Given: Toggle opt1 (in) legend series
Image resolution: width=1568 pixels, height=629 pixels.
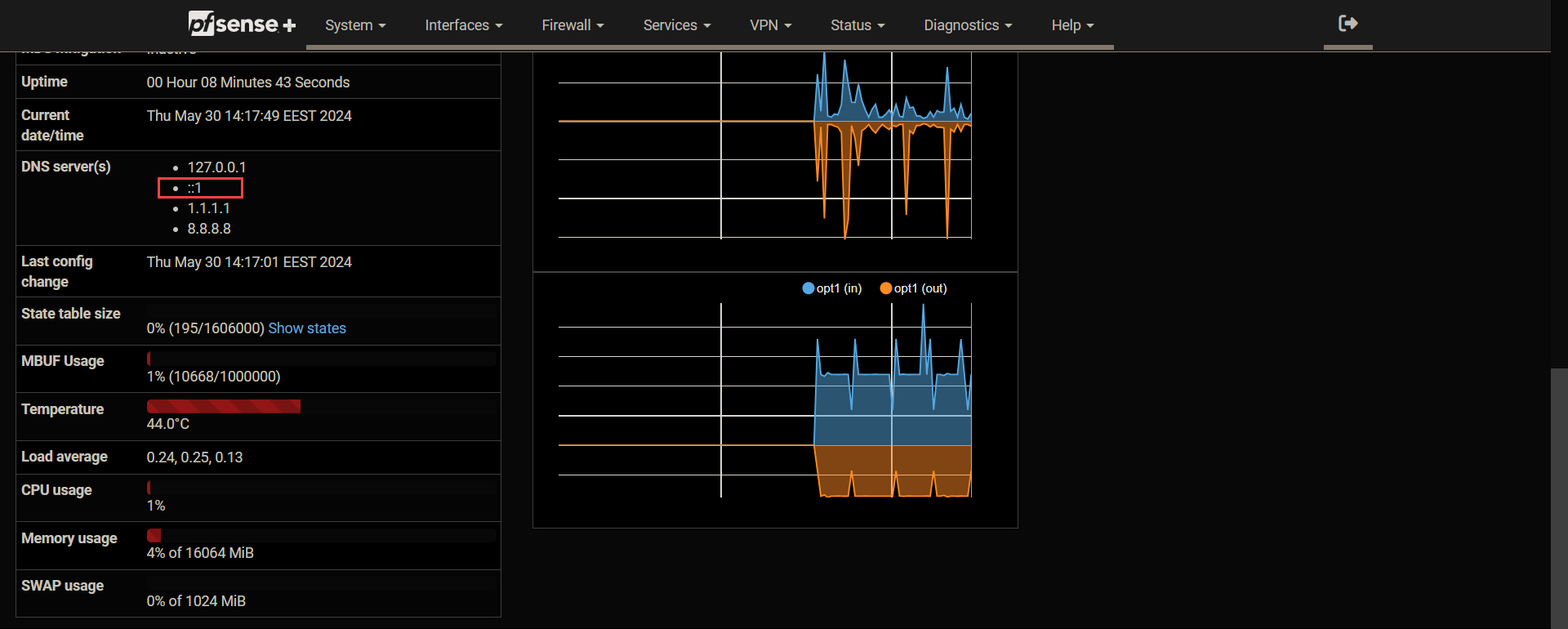Looking at the screenshot, I should (832, 288).
